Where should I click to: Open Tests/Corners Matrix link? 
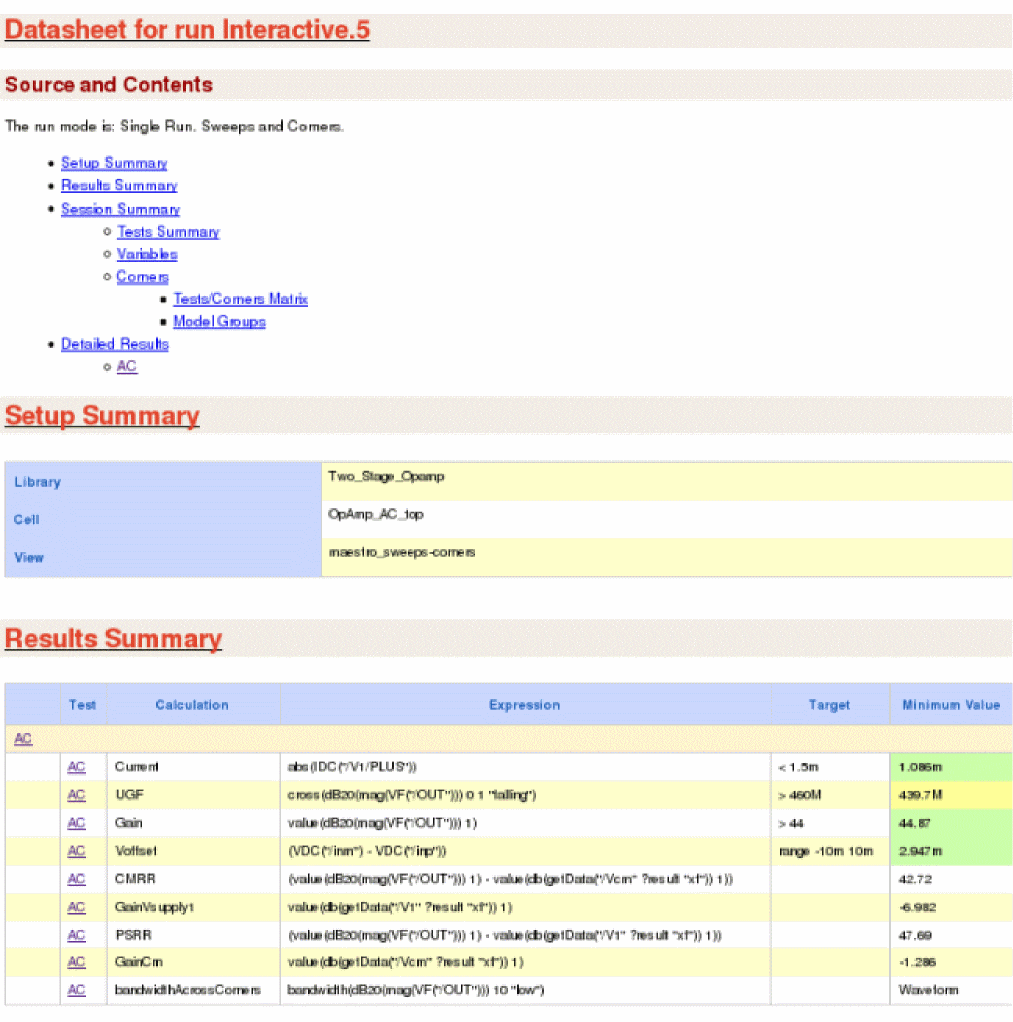click(240, 299)
